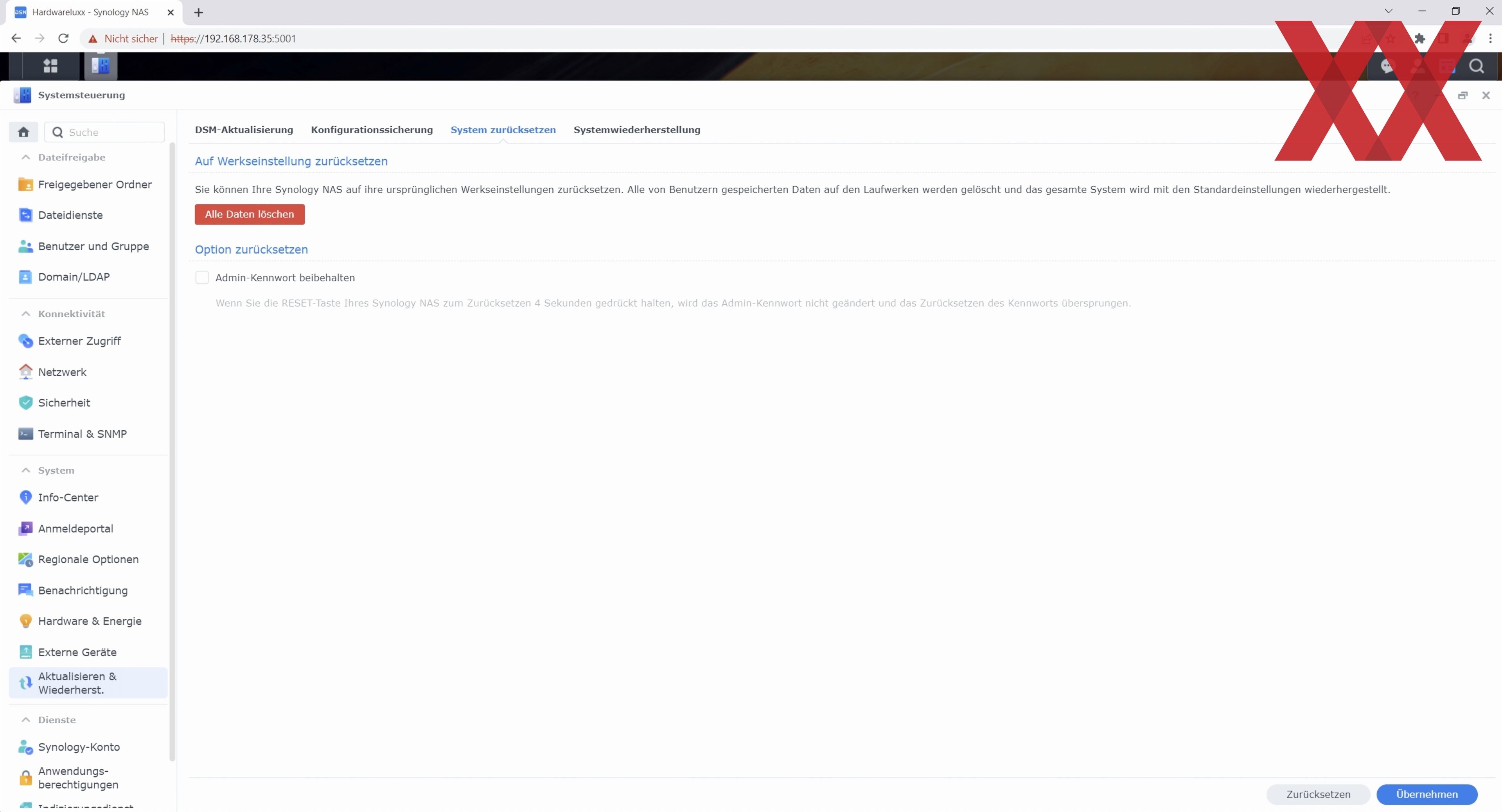Open Info-Center
1502x812 pixels.
(88, 497)
